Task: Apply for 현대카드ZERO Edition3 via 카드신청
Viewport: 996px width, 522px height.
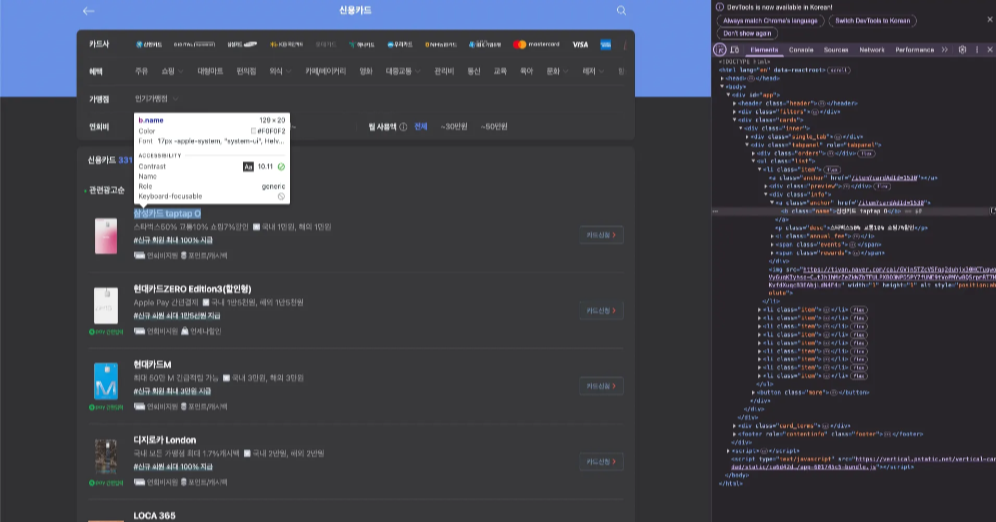Action: click(x=601, y=311)
